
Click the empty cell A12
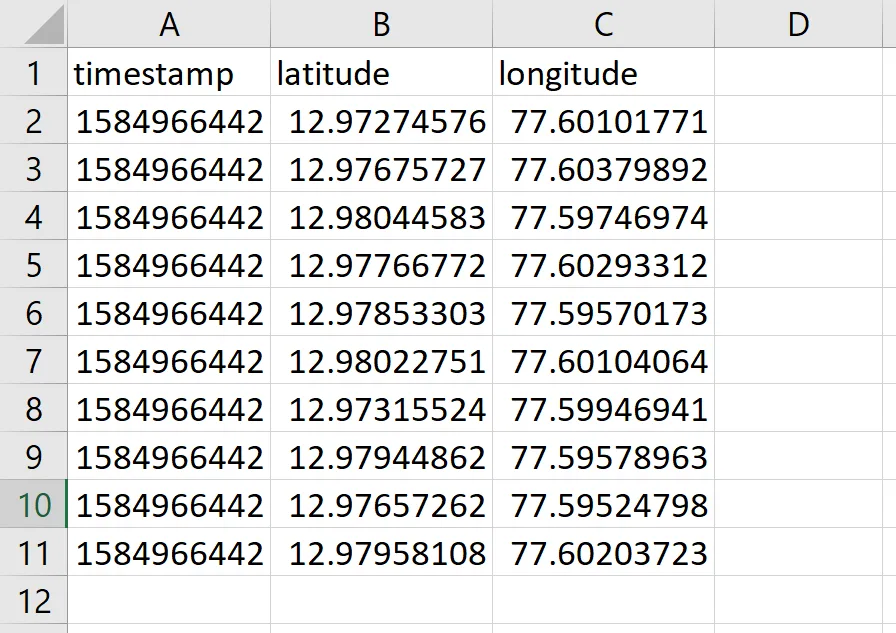pos(170,601)
